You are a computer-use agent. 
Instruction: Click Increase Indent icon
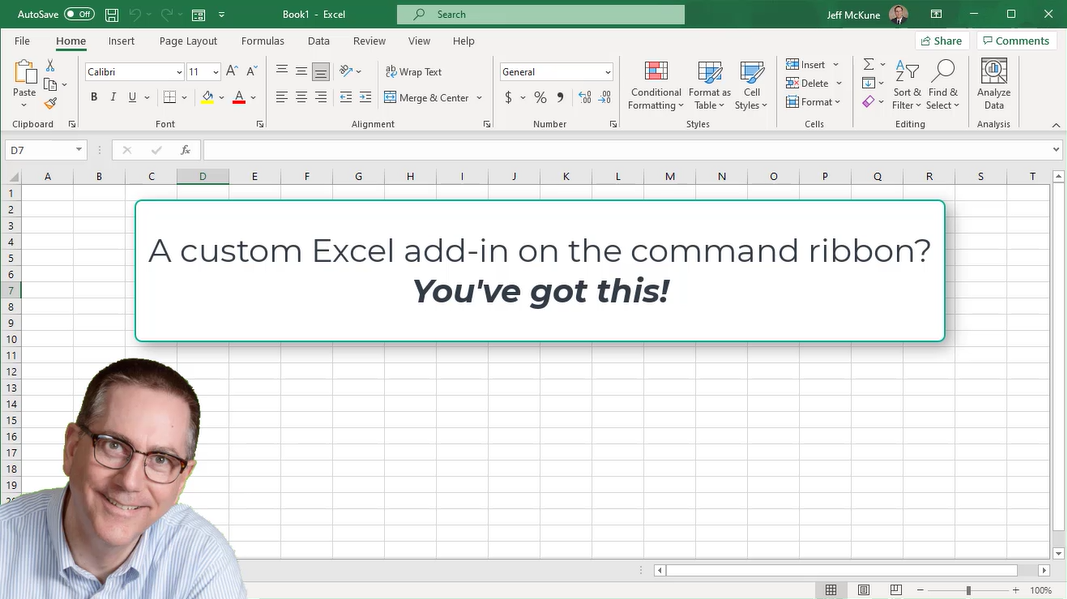click(x=365, y=97)
